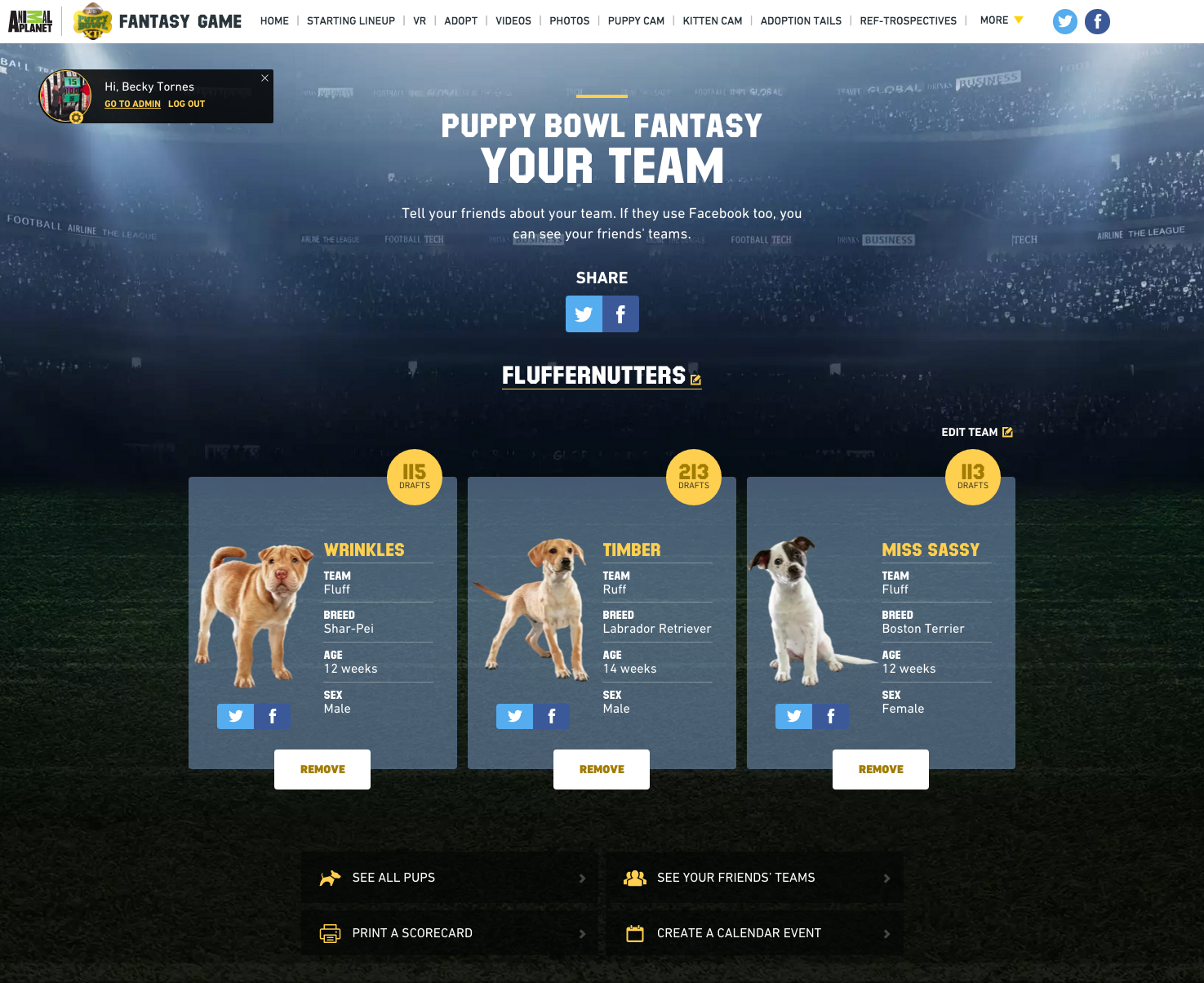
Task: Share Timber on Facebook
Action: pyautogui.click(x=551, y=716)
